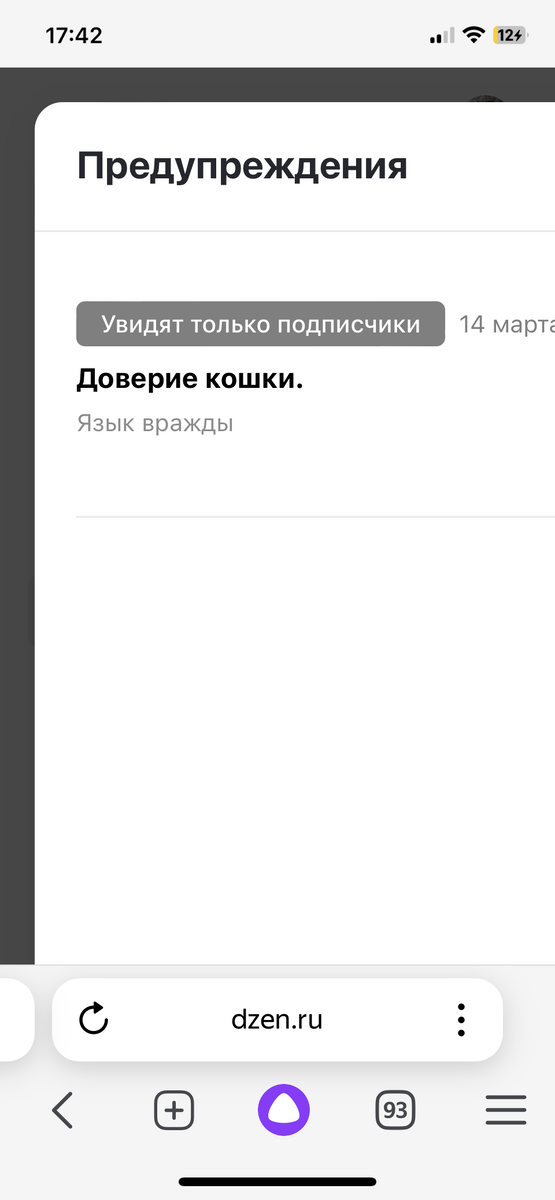Tap the cellular signal bars icon

pyautogui.click(x=441, y=36)
